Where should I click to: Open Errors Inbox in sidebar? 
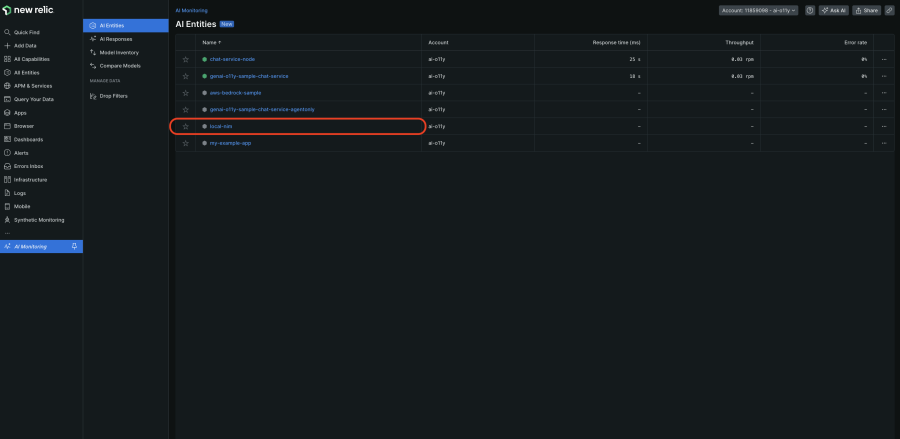[28, 166]
